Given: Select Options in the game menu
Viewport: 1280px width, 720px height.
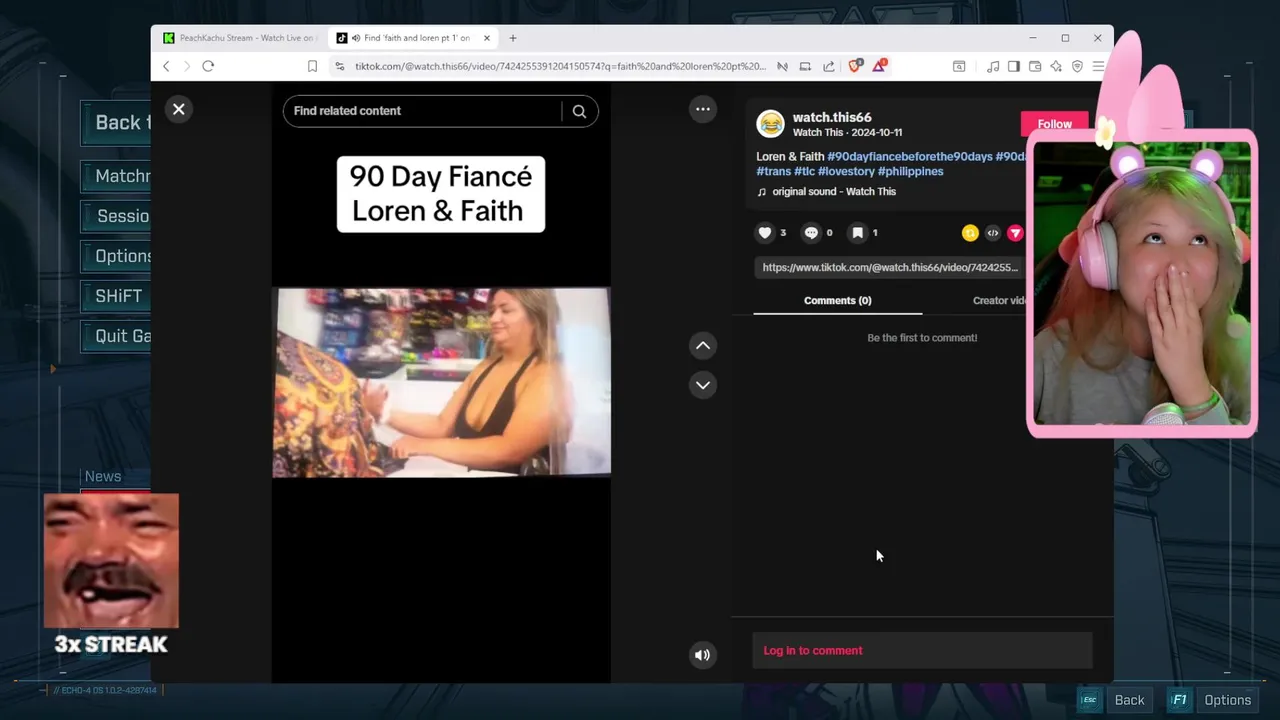Looking at the screenshot, I should pyautogui.click(x=118, y=256).
